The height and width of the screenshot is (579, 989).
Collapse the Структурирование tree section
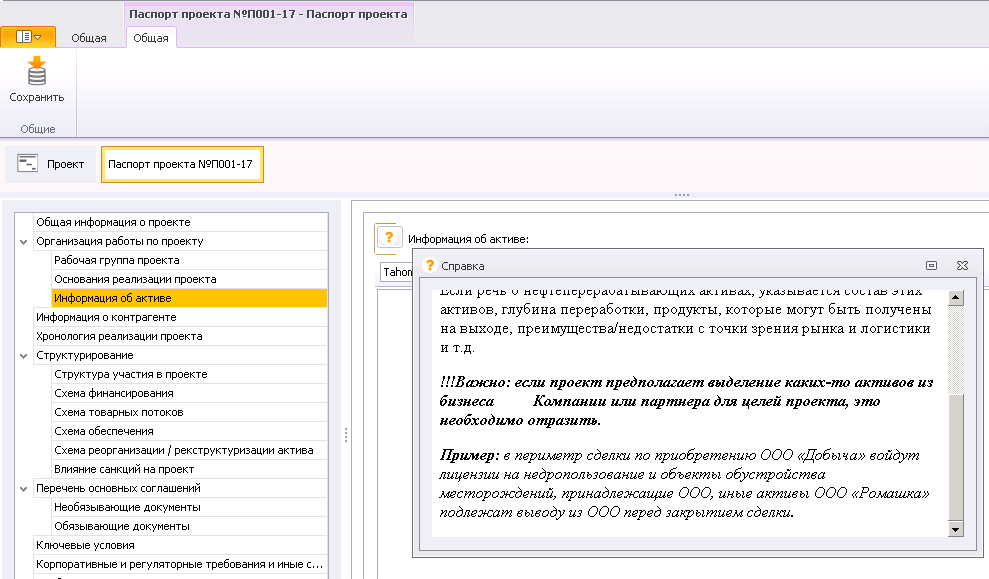pyautogui.click(x=23, y=356)
